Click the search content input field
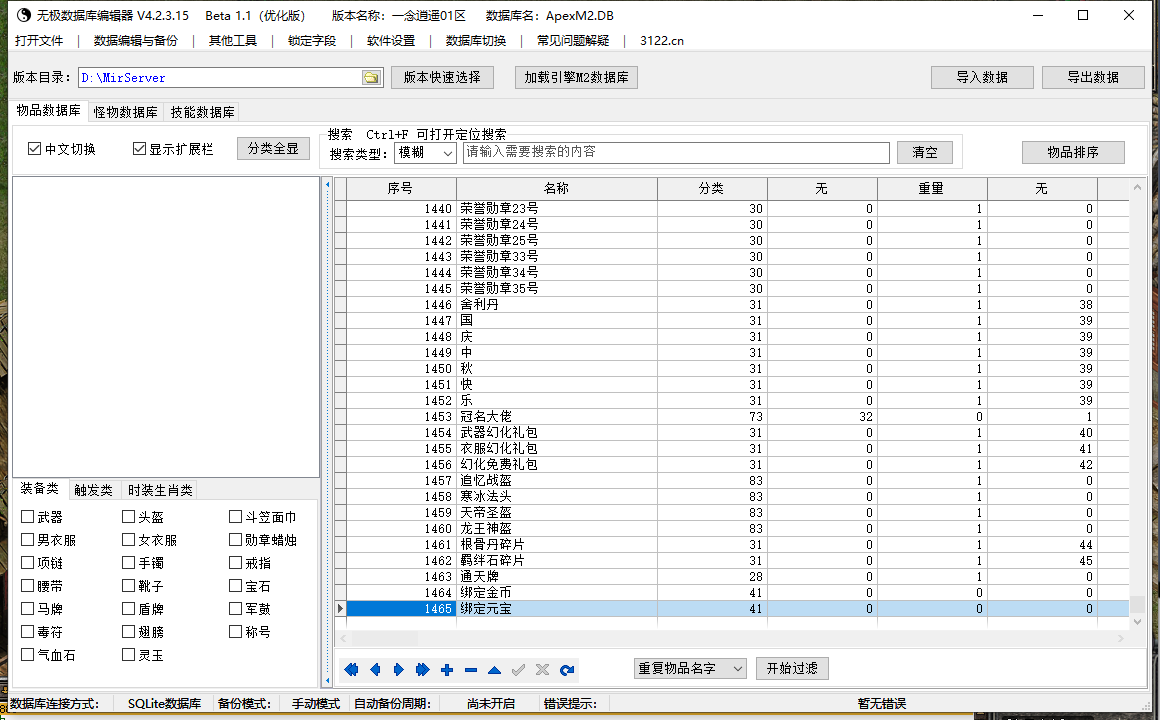Image resolution: width=1160 pixels, height=720 pixels. click(676, 152)
